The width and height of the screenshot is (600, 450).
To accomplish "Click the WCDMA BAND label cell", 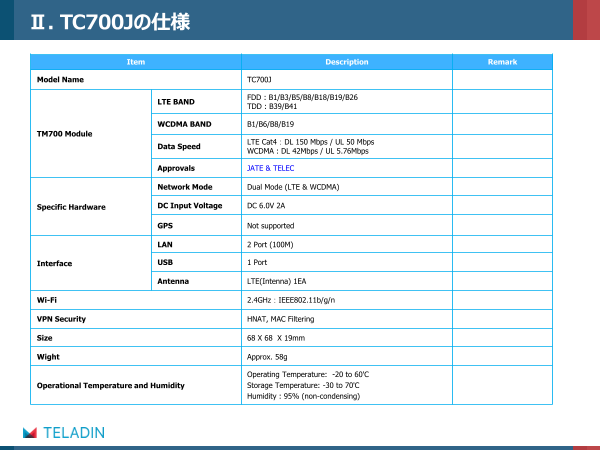I will tap(184, 124).
